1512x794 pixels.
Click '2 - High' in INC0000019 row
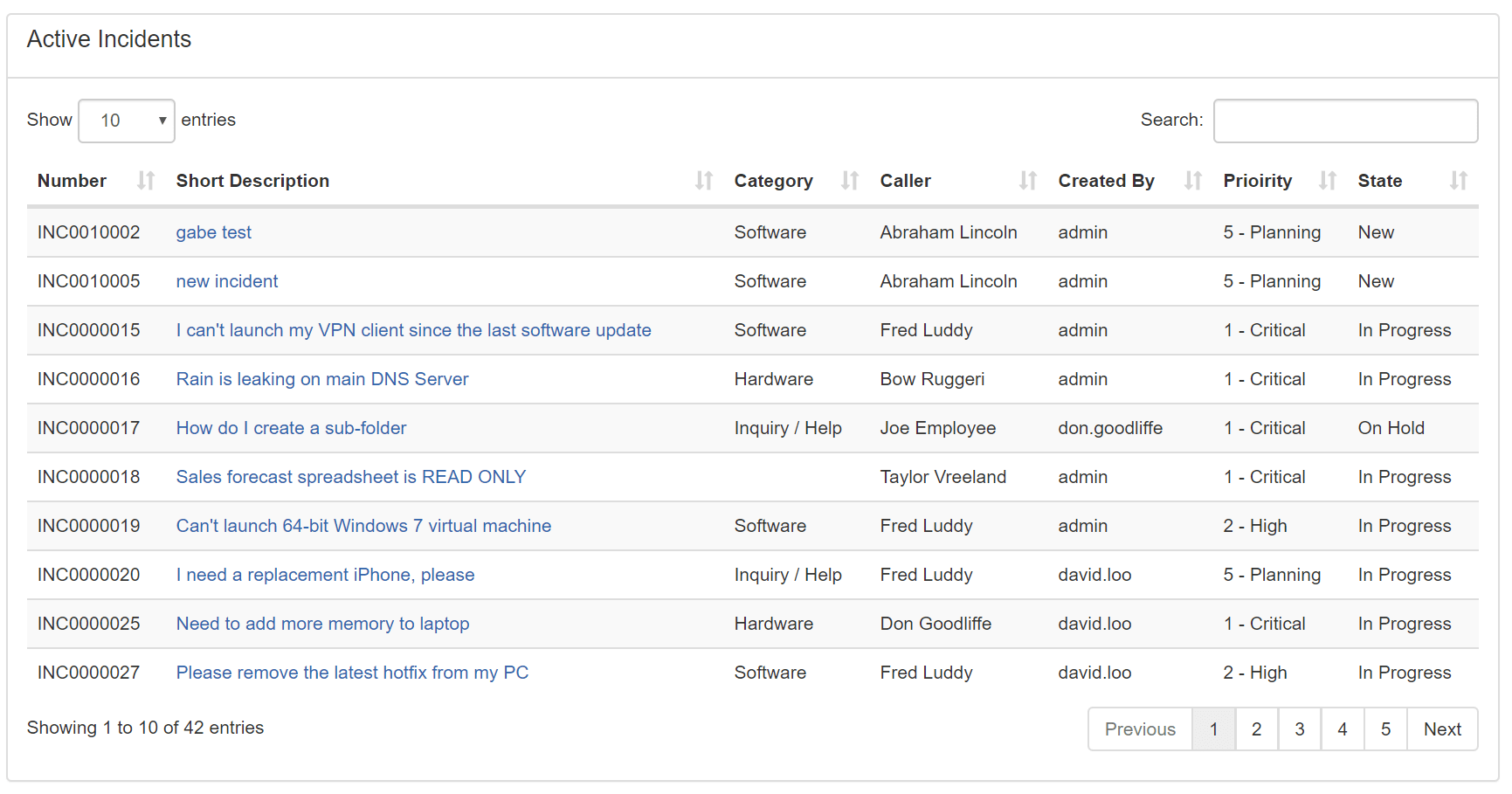coord(1255,526)
